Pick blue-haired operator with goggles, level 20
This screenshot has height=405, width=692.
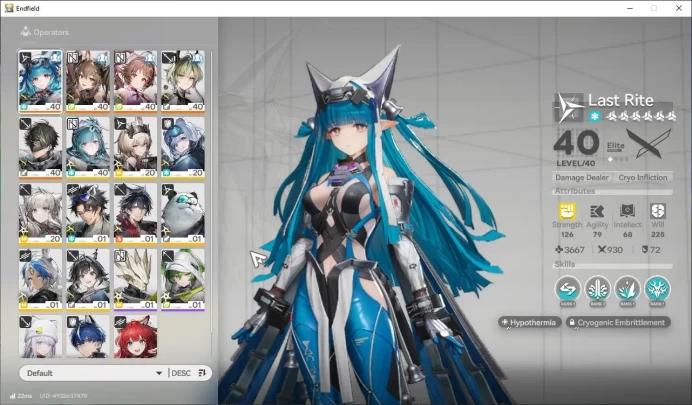183,147
